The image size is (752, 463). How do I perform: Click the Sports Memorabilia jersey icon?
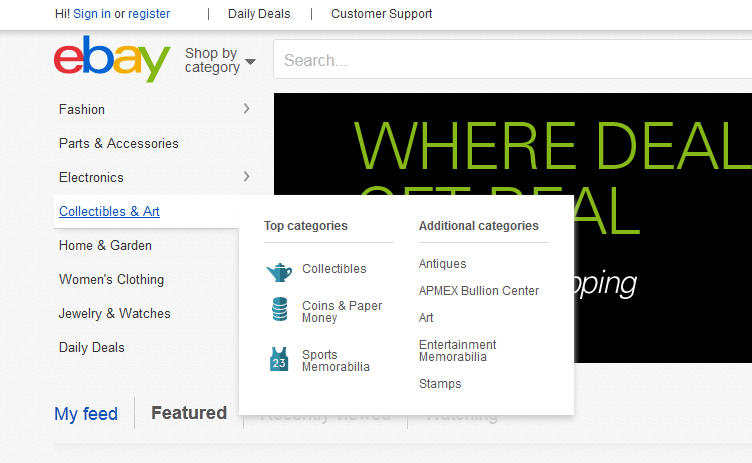(279, 360)
